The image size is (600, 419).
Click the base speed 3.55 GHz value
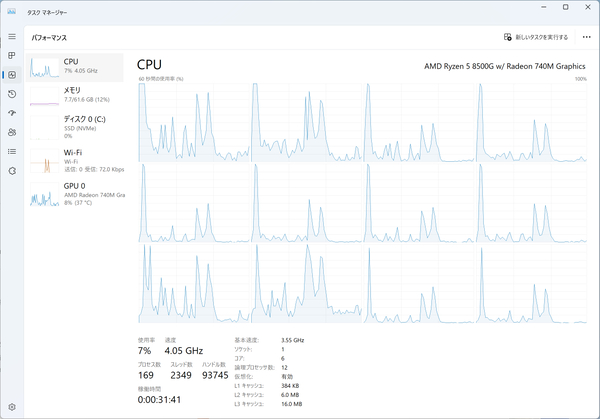point(292,340)
